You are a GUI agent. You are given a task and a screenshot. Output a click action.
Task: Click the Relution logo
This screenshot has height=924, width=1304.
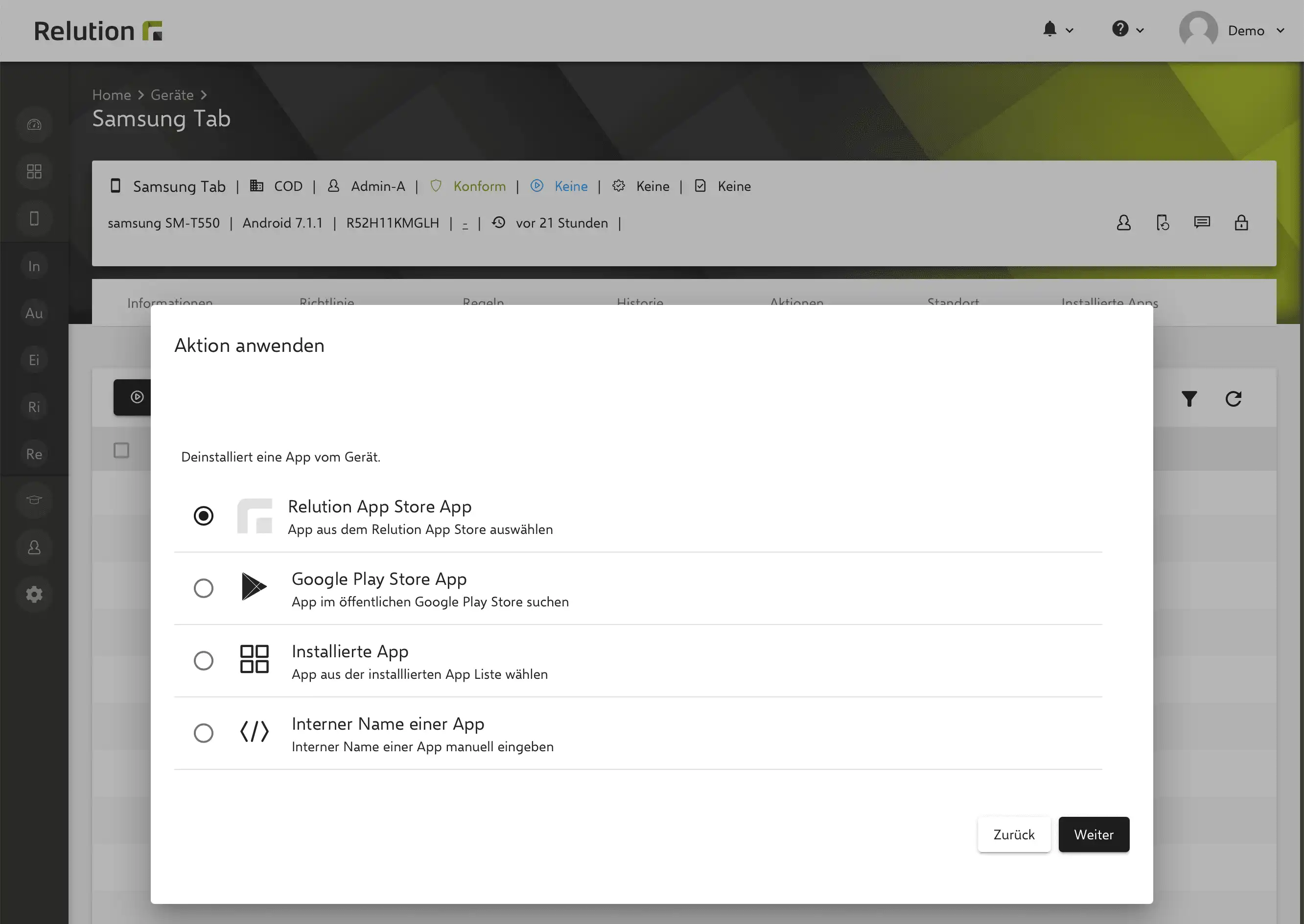98,31
